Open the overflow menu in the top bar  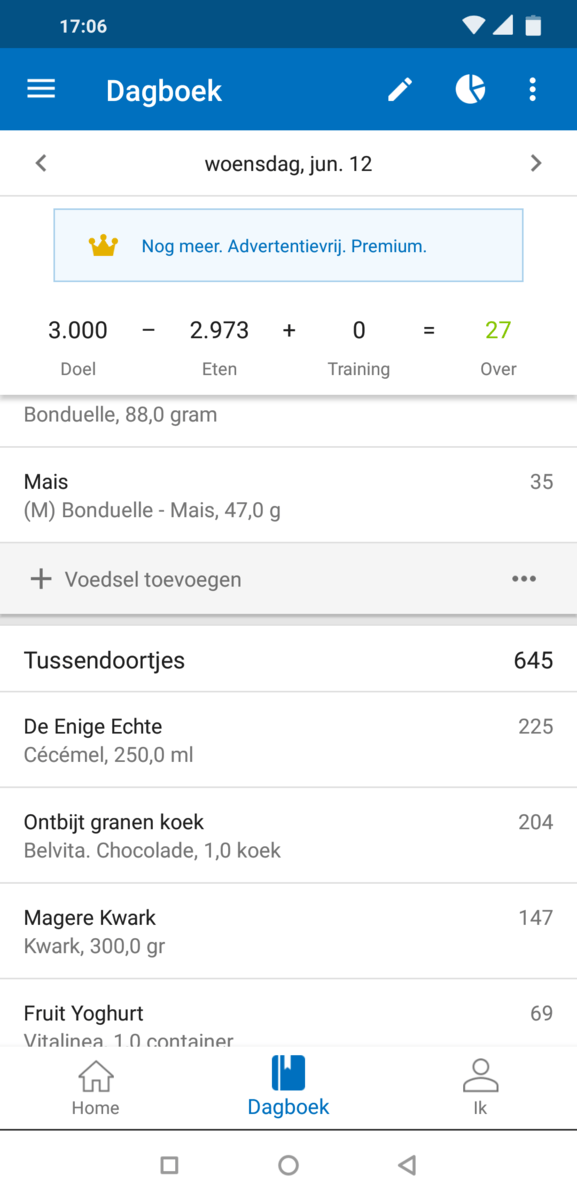click(533, 89)
